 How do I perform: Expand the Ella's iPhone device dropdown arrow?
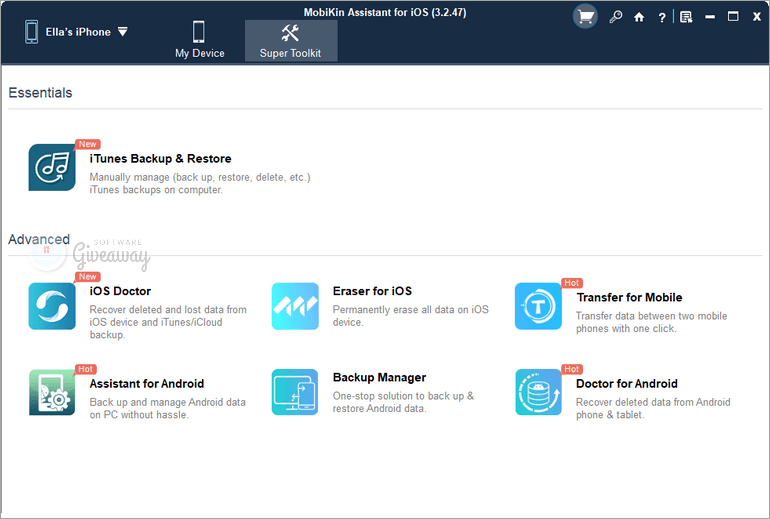pos(123,32)
